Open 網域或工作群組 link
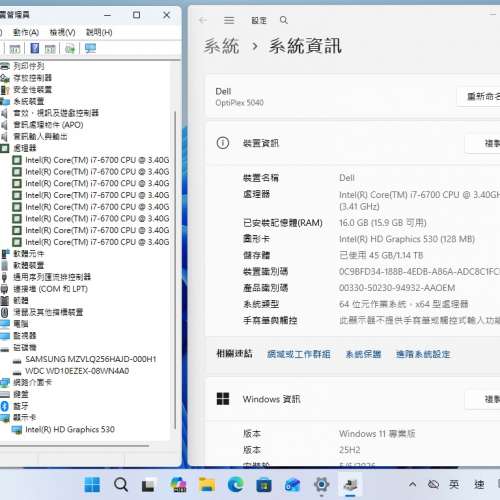The width and height of the screenshot is (500, 500). tap(299, 354)
